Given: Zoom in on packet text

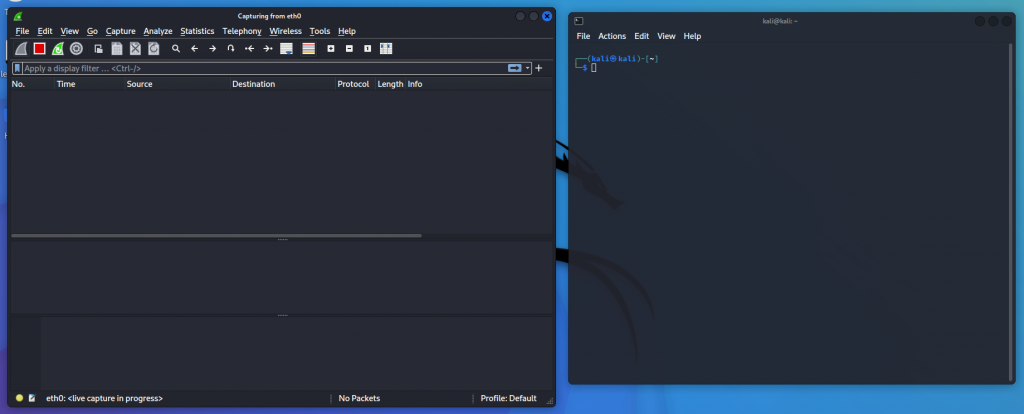Looking at the screenshot, I should coord(331,48).
